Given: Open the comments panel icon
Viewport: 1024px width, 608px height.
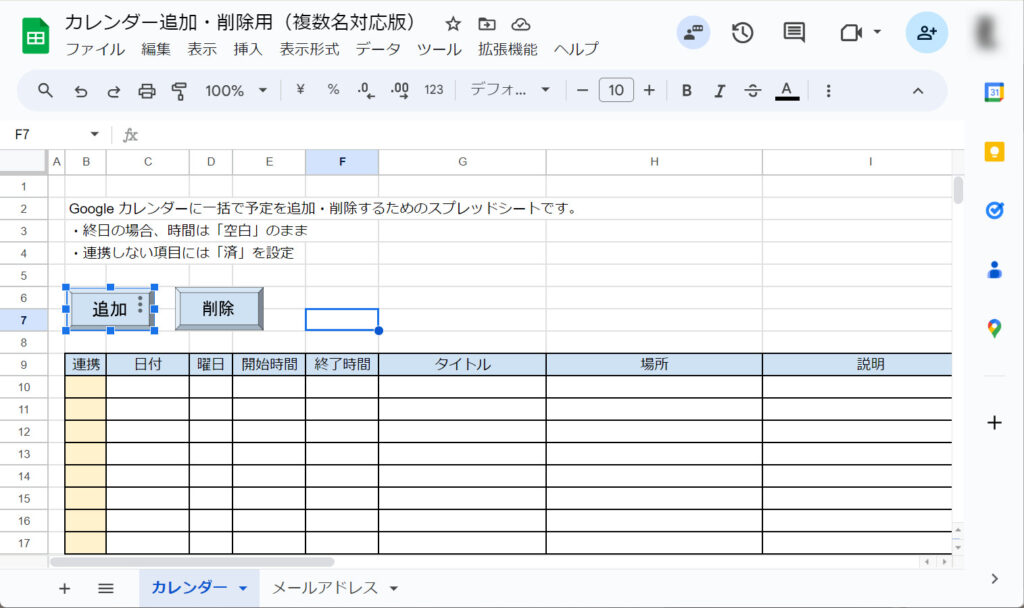Looking at the screenshot, I should click(794, 33).
